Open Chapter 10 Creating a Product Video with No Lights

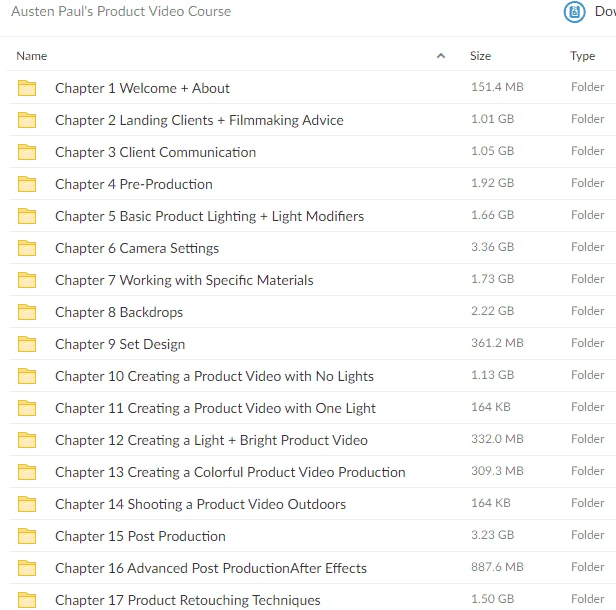pyautogui.click(x=214, y=376)
